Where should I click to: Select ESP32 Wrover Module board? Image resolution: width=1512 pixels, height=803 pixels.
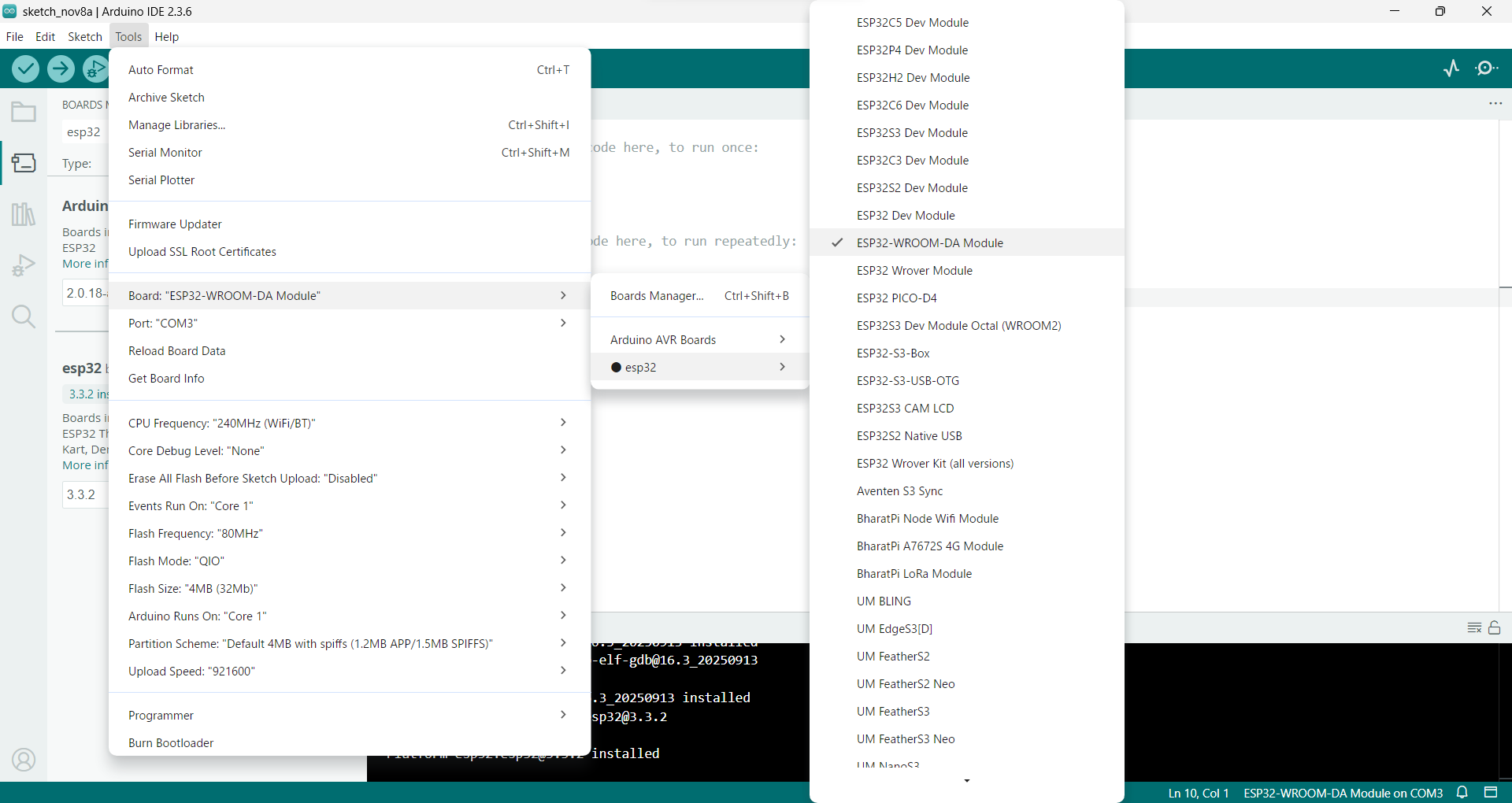click(x=967, y=270)
